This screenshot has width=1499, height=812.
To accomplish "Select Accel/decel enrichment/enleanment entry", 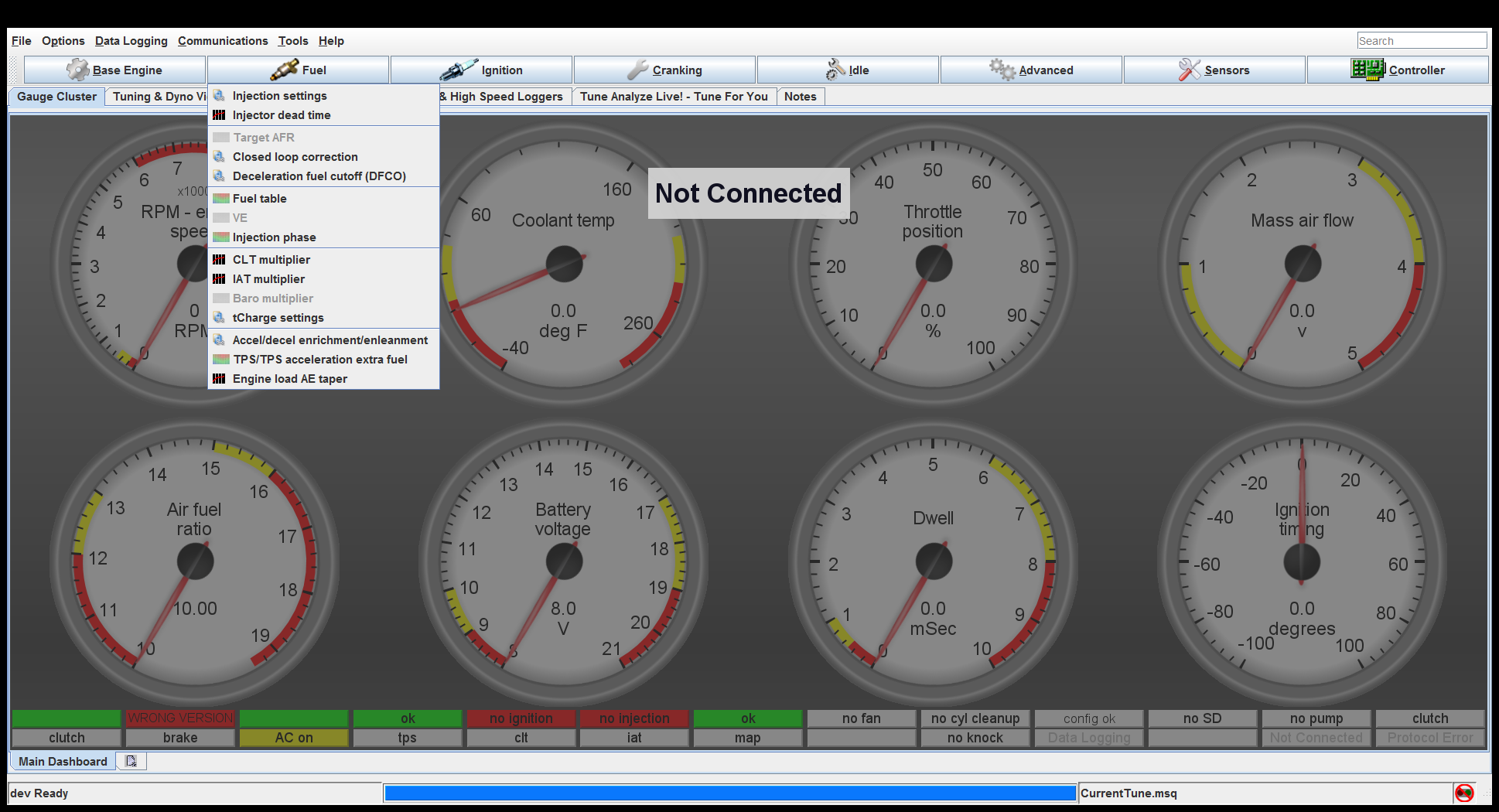I will point(323,340).
